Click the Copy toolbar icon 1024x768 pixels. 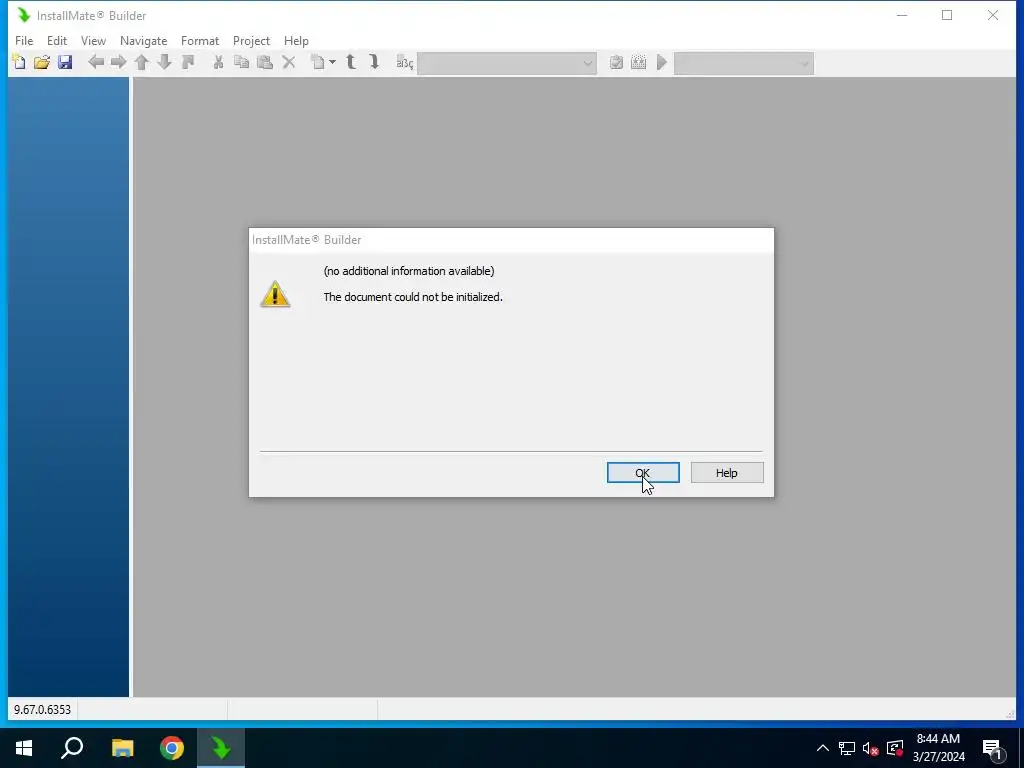click(x=242, y=63)
